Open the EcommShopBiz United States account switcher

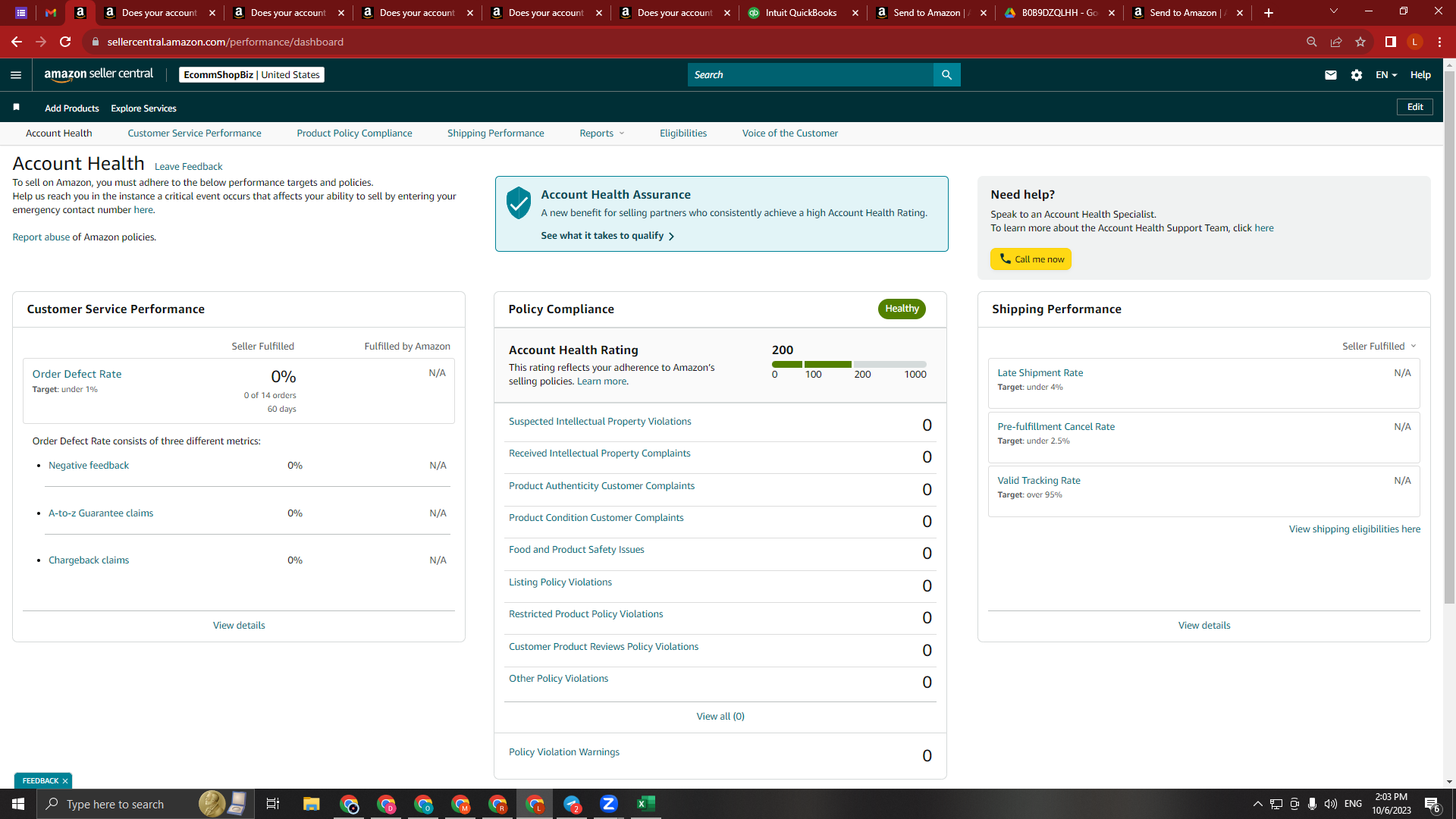click(252, 75)
